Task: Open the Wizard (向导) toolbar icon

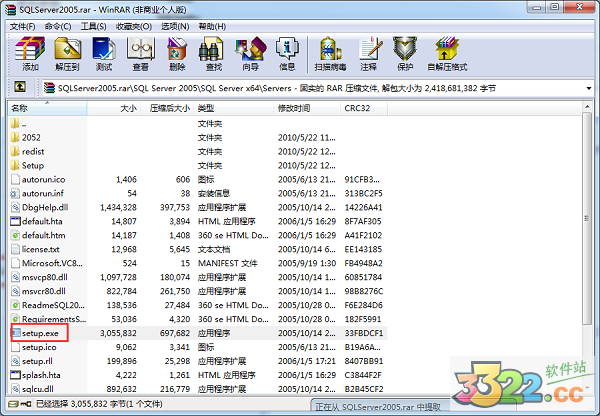Action: point(251,49)
